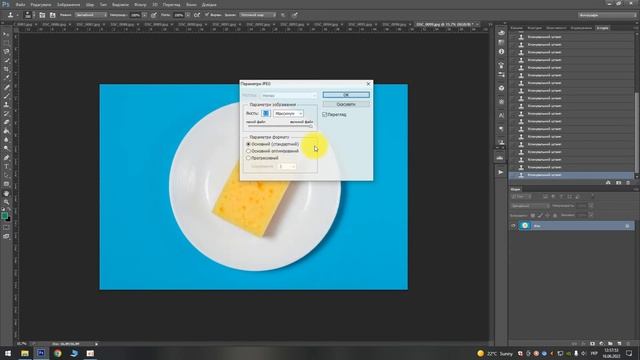The height and width of the screenshot is (360, 640).
Task: Toggle Quick Mask mode in tools panel
Action: point(6,228)
